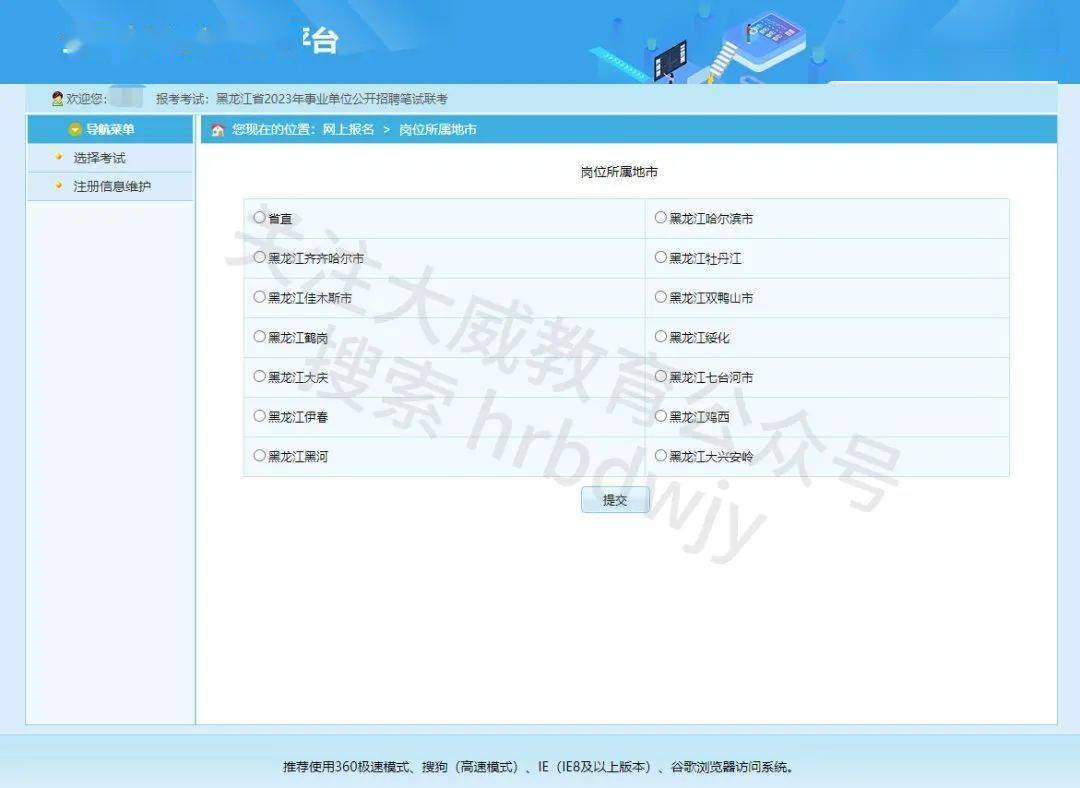1080x788 pixels.
Task: Click the 提交 submit button
Action: click(x=614, y=500)
